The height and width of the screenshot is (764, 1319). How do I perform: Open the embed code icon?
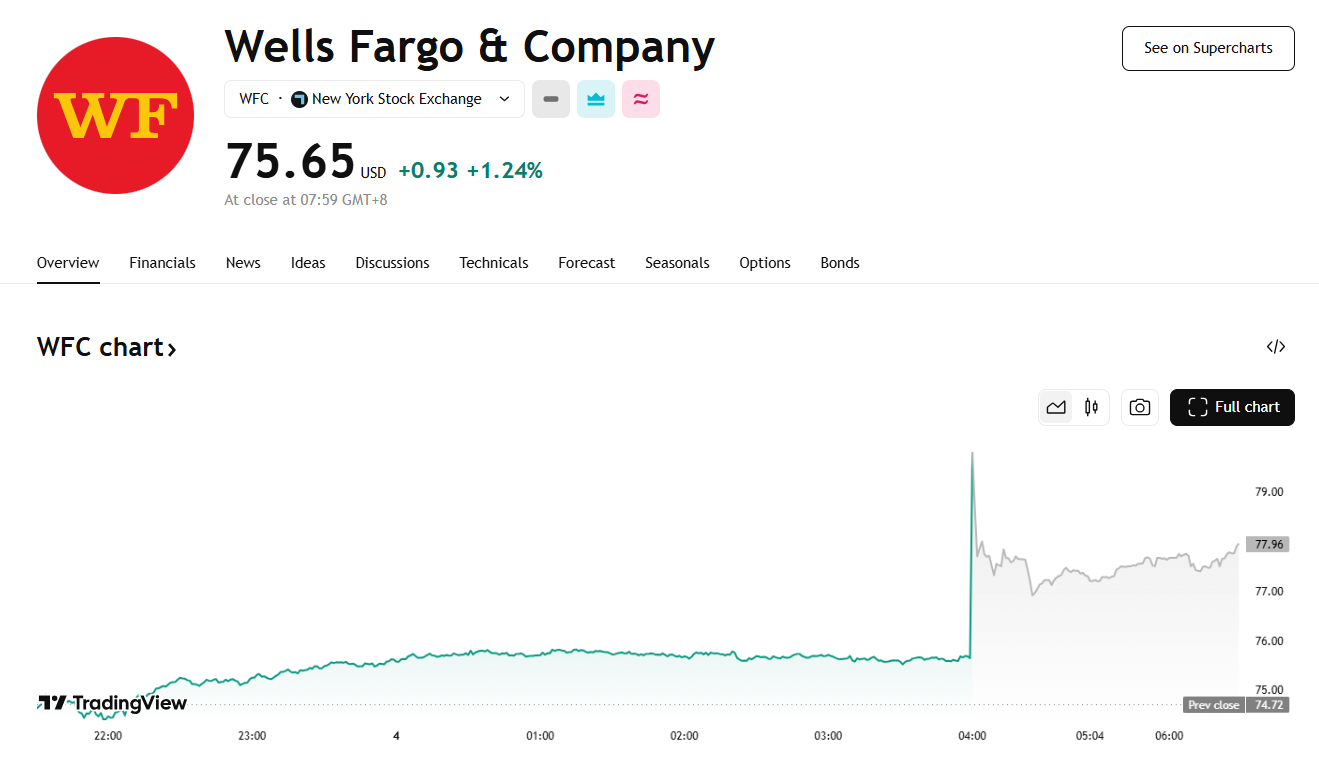(1275, 347)
